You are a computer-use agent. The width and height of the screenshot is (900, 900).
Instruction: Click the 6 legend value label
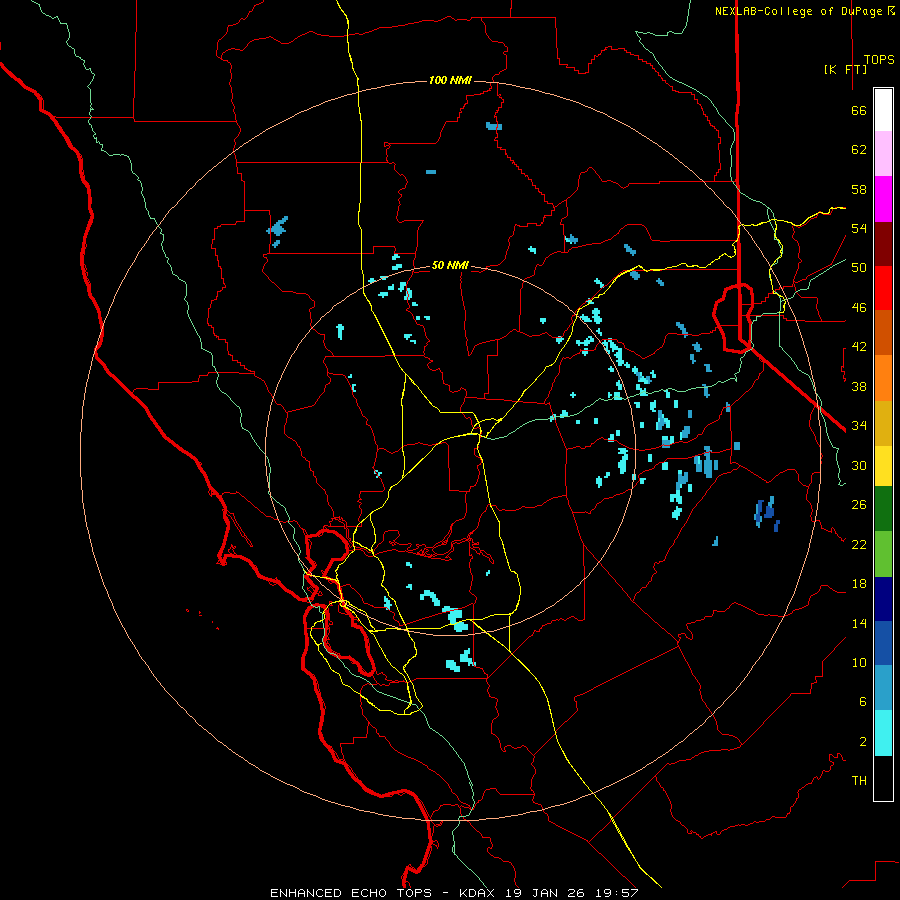tap(862, 701)
